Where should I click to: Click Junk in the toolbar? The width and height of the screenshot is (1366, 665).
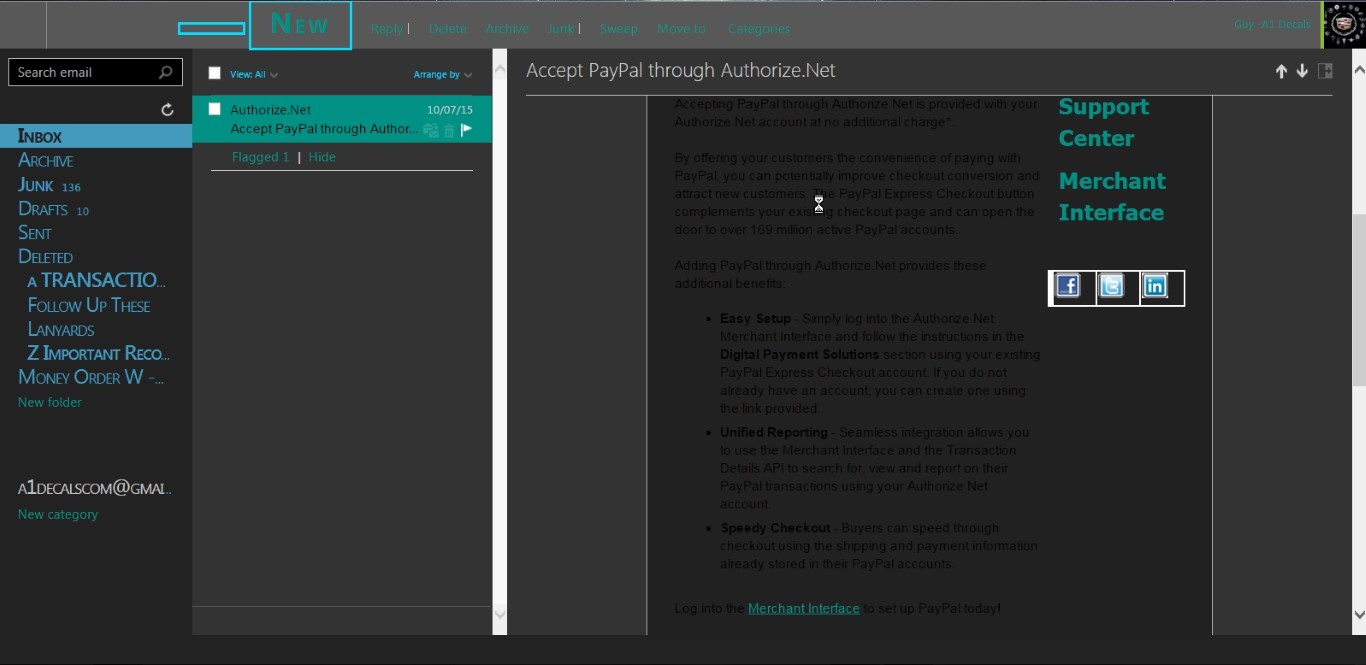point(561,29)
